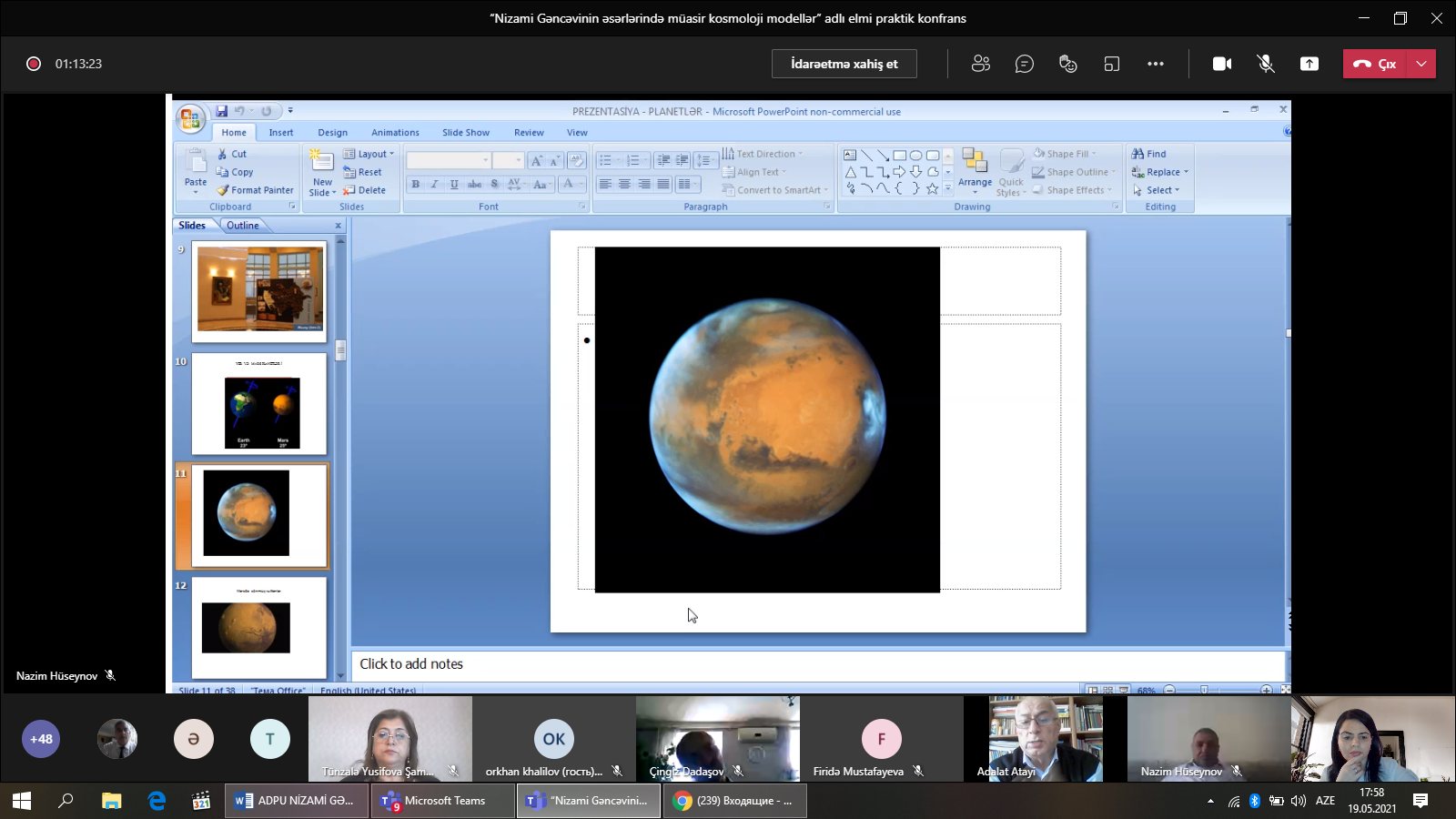Open the meeting chat icon
The width and height of the screenshot is (1456, 819).
coord(1024,64)
